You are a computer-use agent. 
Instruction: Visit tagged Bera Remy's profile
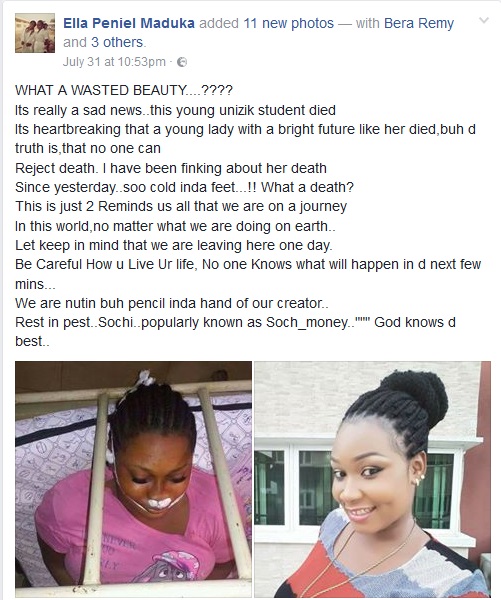point(419,23)
